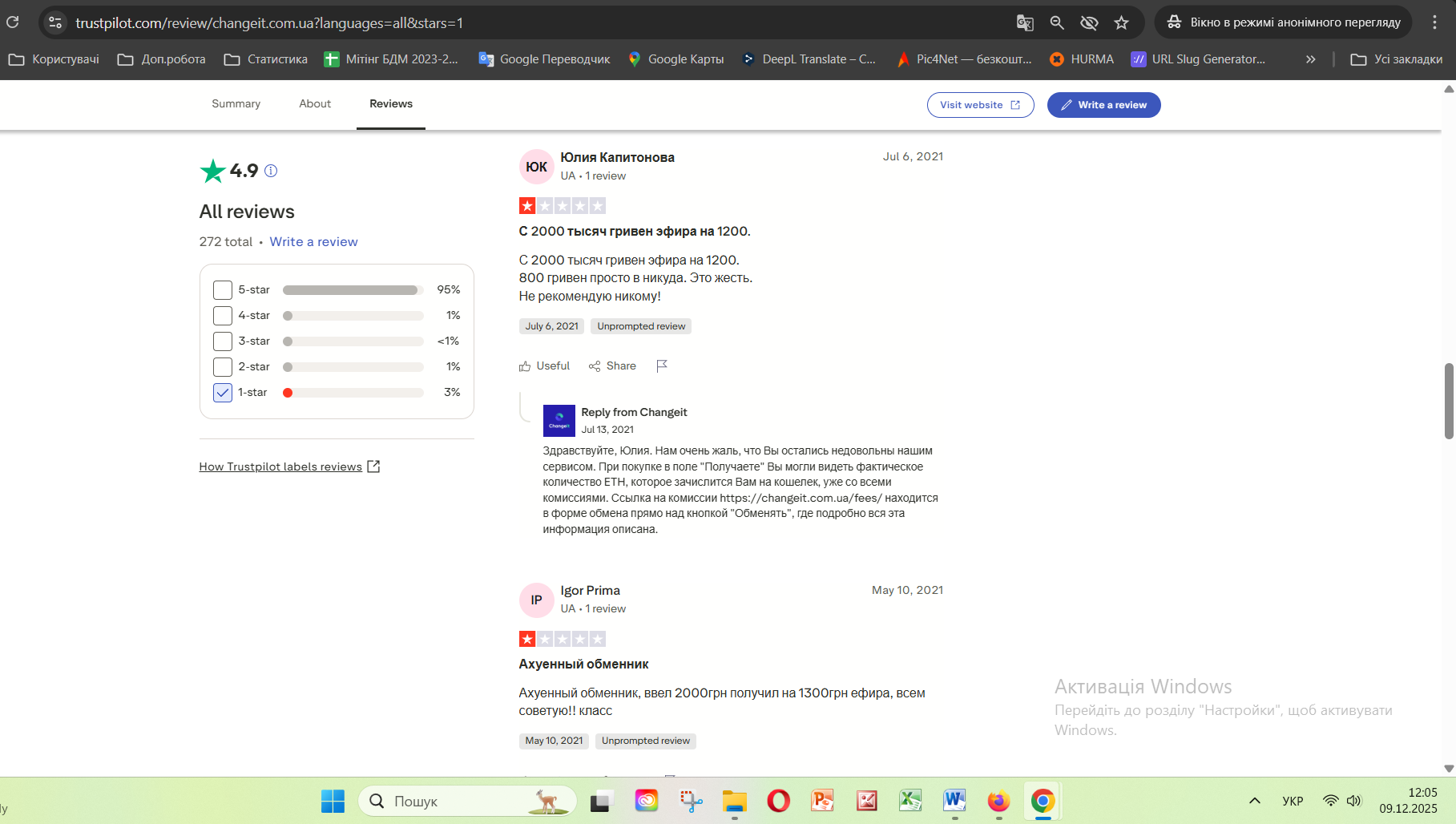
Task: Open the Доп.робота bookmarks folder
Action: (x=161, y=59)
